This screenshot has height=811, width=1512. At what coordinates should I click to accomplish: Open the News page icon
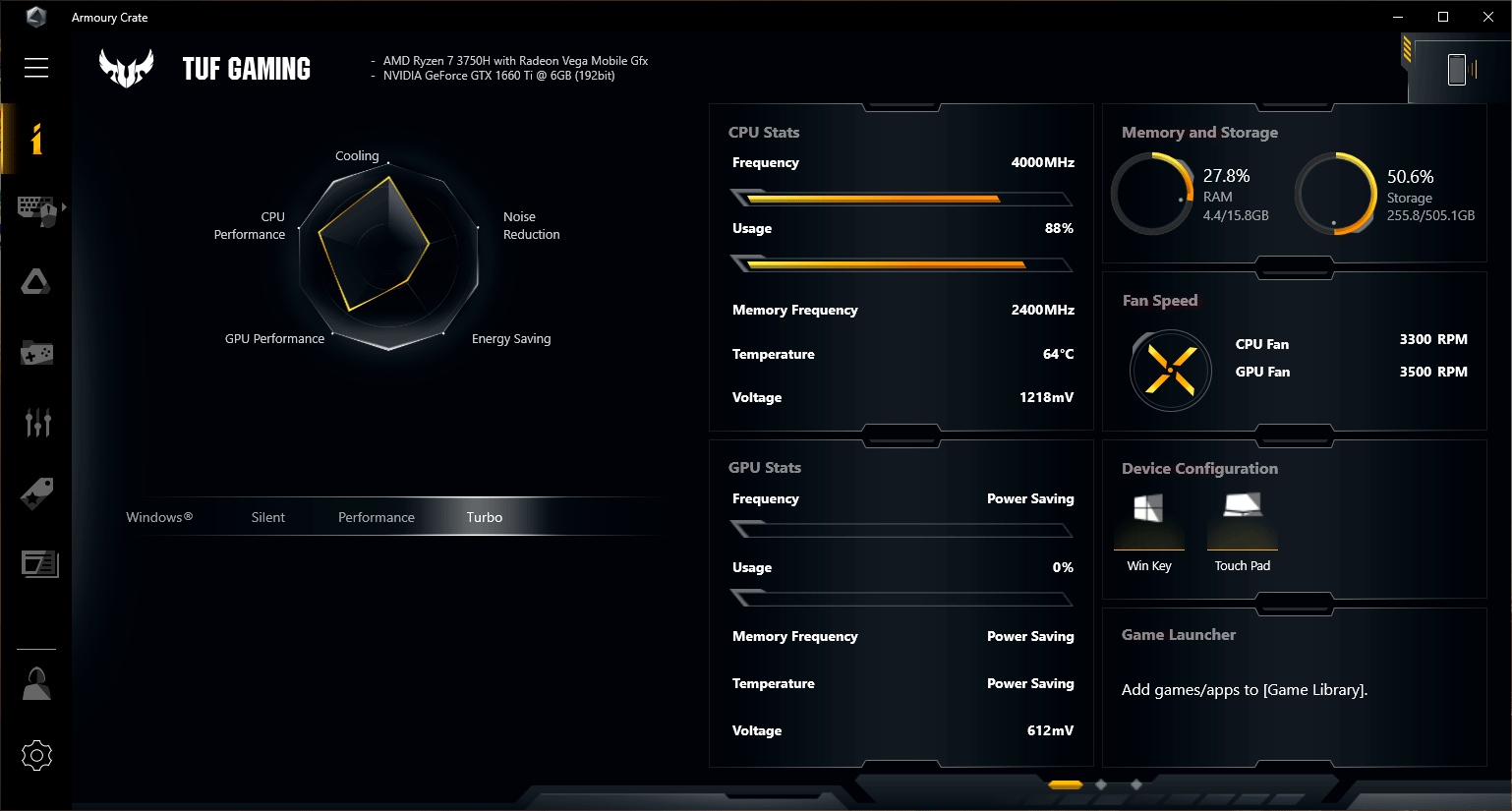(39, 563)
